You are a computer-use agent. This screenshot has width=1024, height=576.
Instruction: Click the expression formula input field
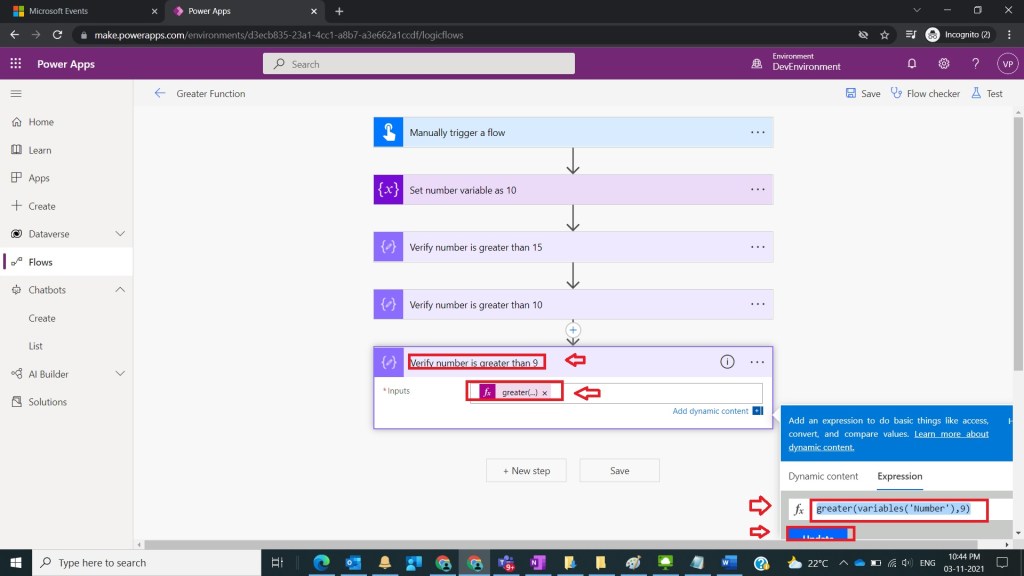click(898, 509)
